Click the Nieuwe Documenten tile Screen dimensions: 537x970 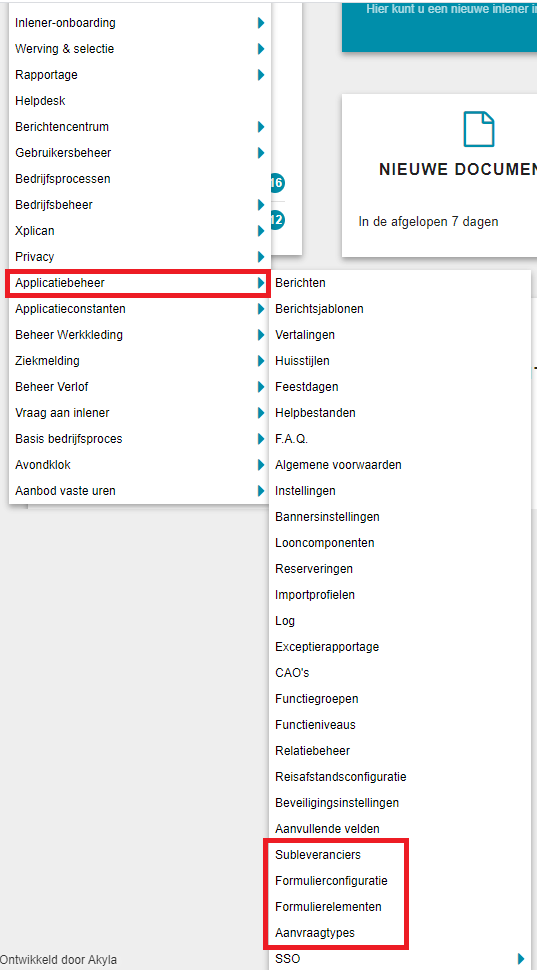click(x=439, y=175)
